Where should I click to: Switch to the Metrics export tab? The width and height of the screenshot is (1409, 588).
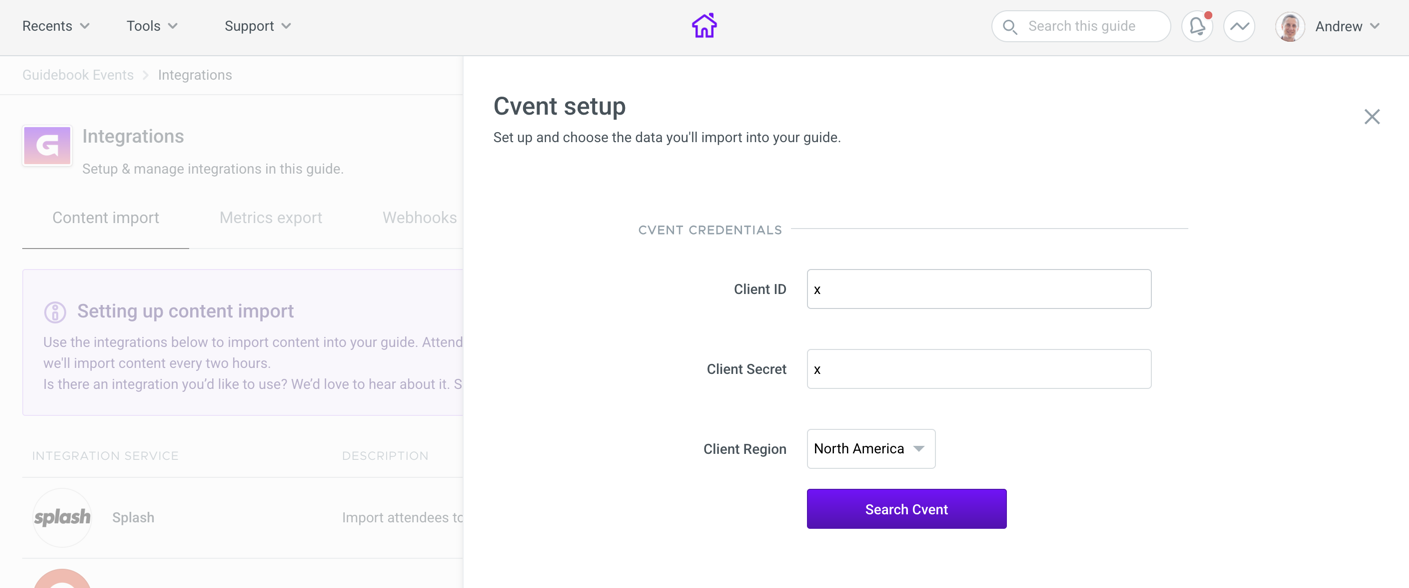click(271, 218)
